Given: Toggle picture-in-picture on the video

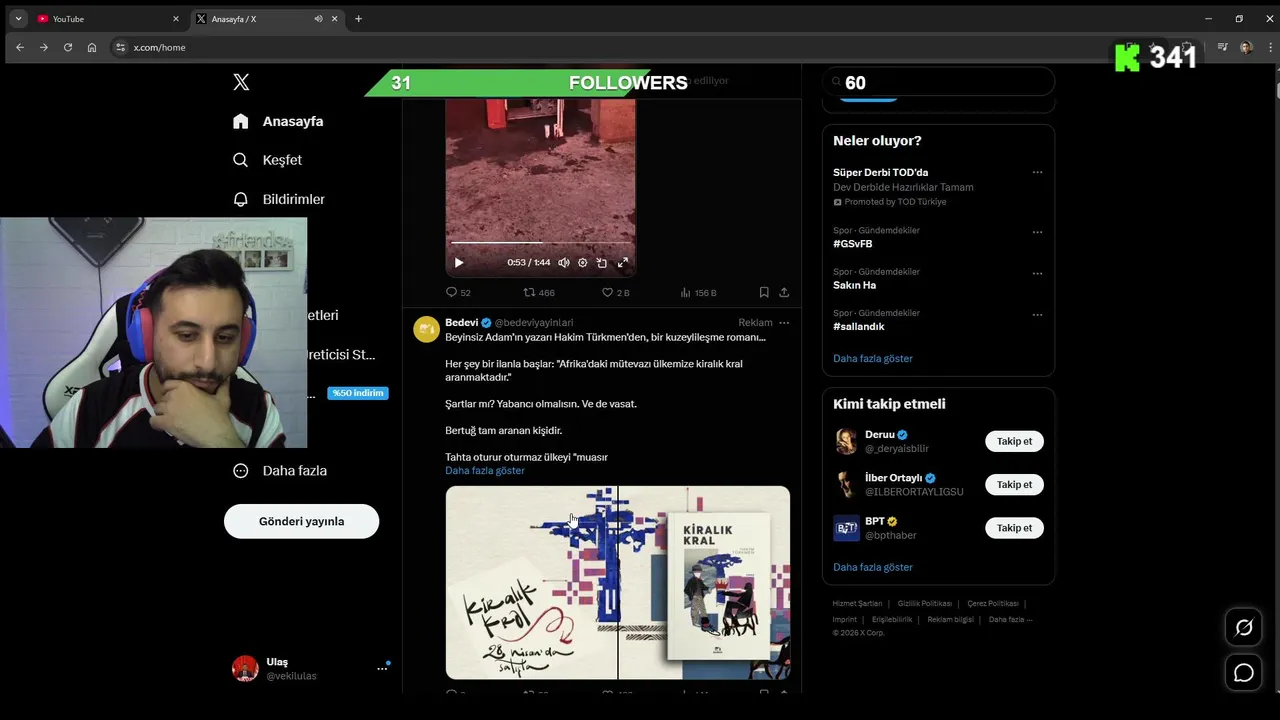Looking at the screenshot, I should 602,263.
